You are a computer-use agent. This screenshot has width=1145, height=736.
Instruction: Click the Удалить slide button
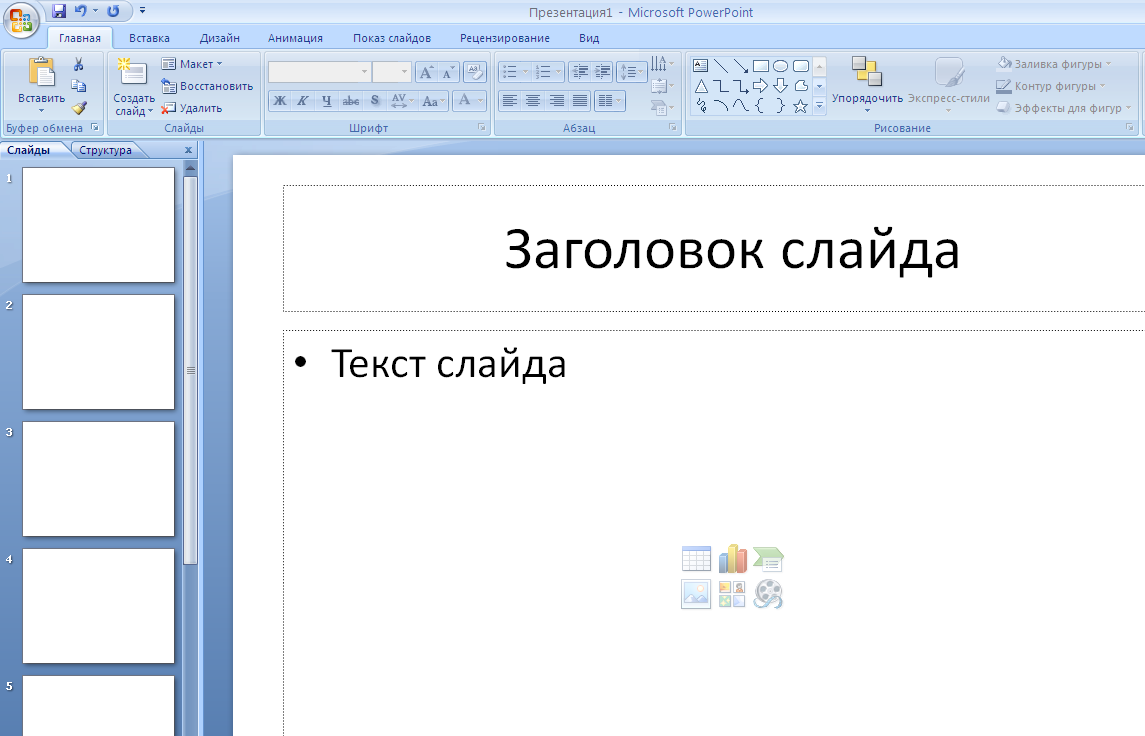click(x=192, y=108)
